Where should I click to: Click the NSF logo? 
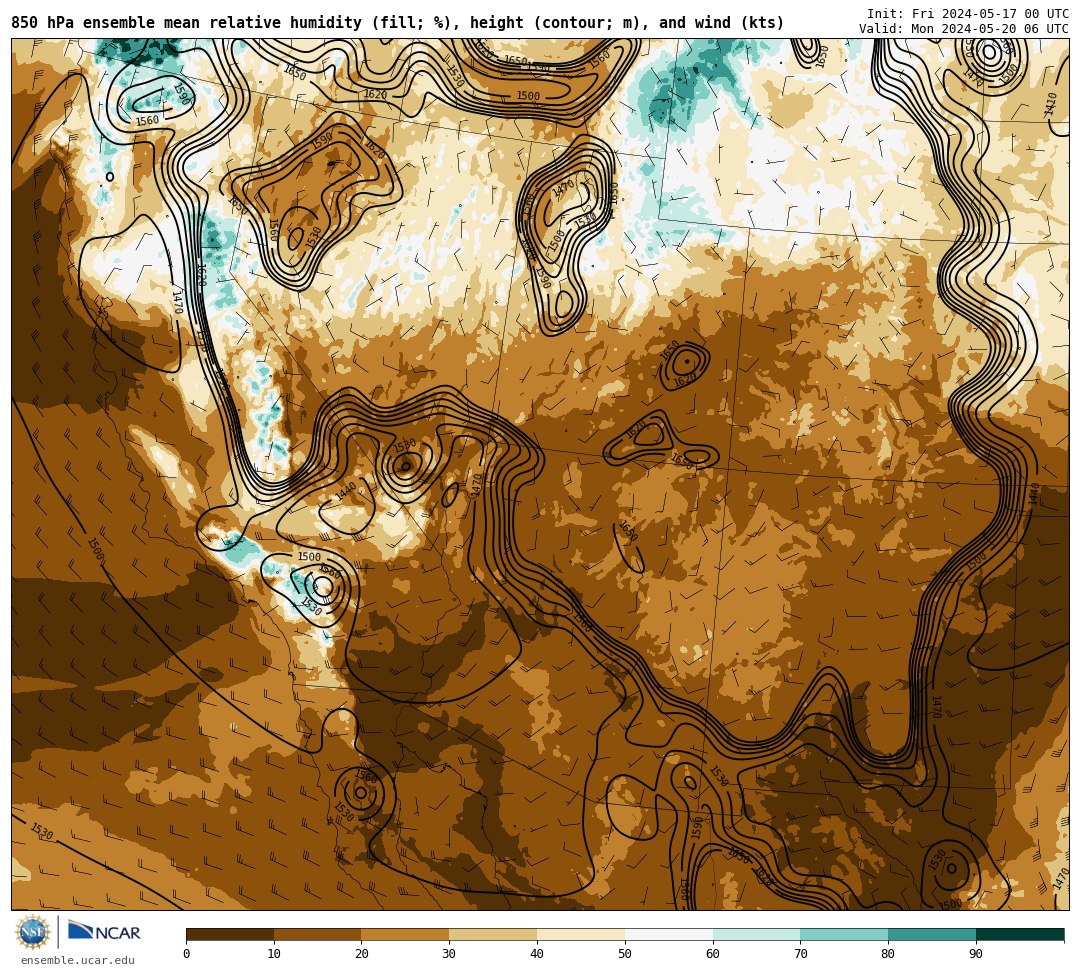tap(32, 932)
